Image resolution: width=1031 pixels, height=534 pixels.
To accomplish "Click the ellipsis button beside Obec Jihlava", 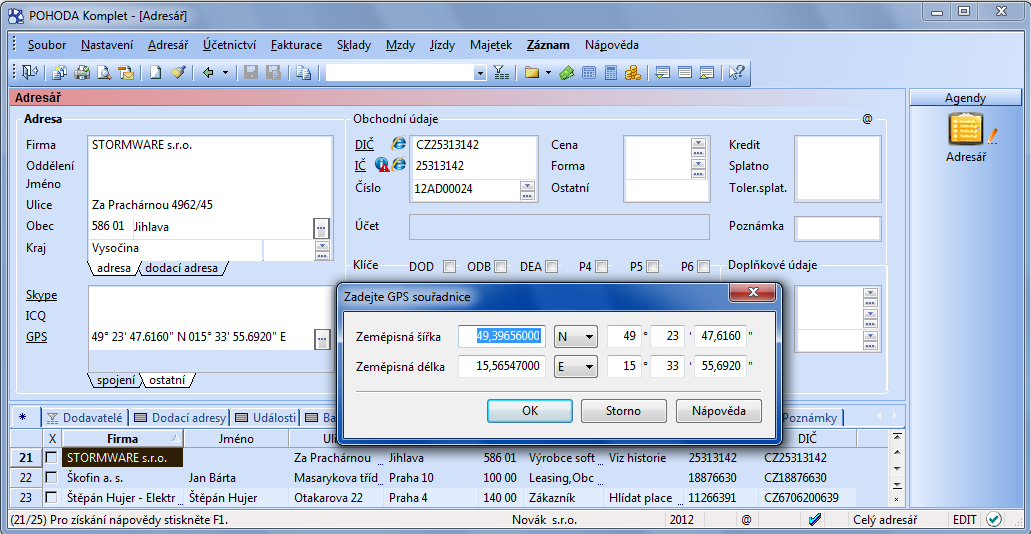I will [x=321, y=228].
